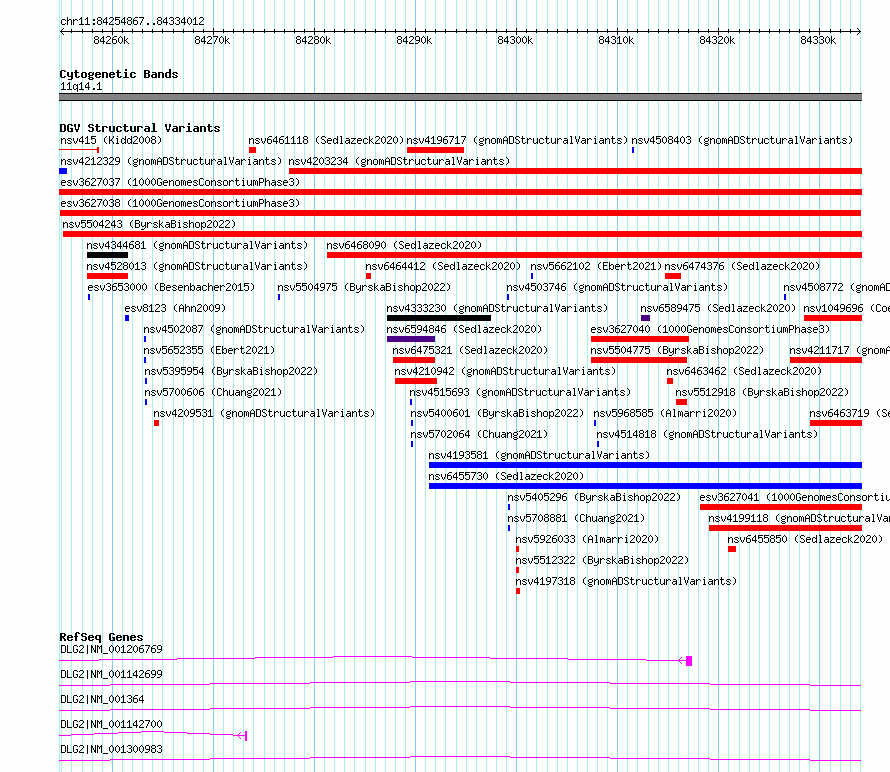Image resolution: width=890 pixels, height=772 pixels.
Task: Open nsv5968585 (Almarri2020) label
Action: pos(665,413)
